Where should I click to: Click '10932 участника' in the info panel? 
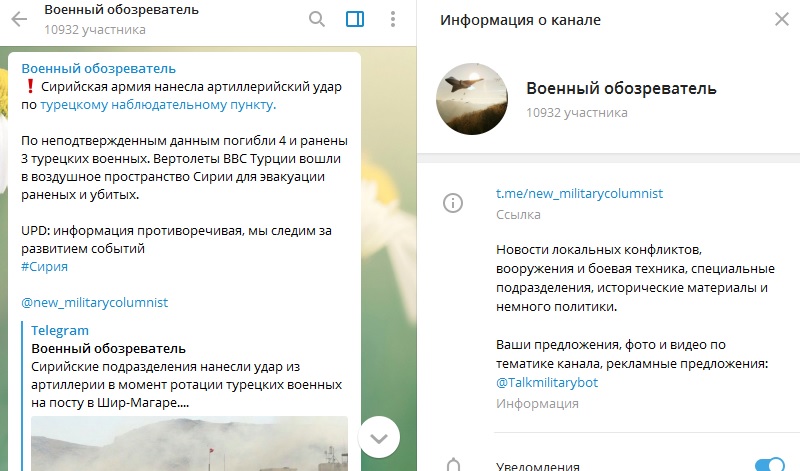pos(577,113)
